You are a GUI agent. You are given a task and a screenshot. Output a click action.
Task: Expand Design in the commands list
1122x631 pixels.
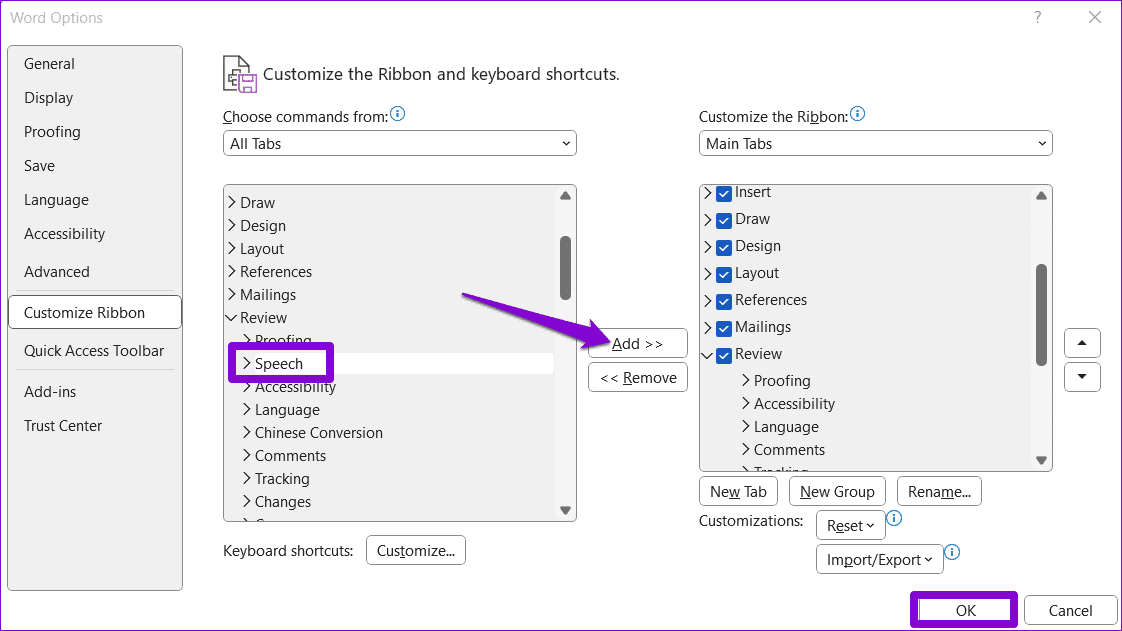(x=232, y=225)
